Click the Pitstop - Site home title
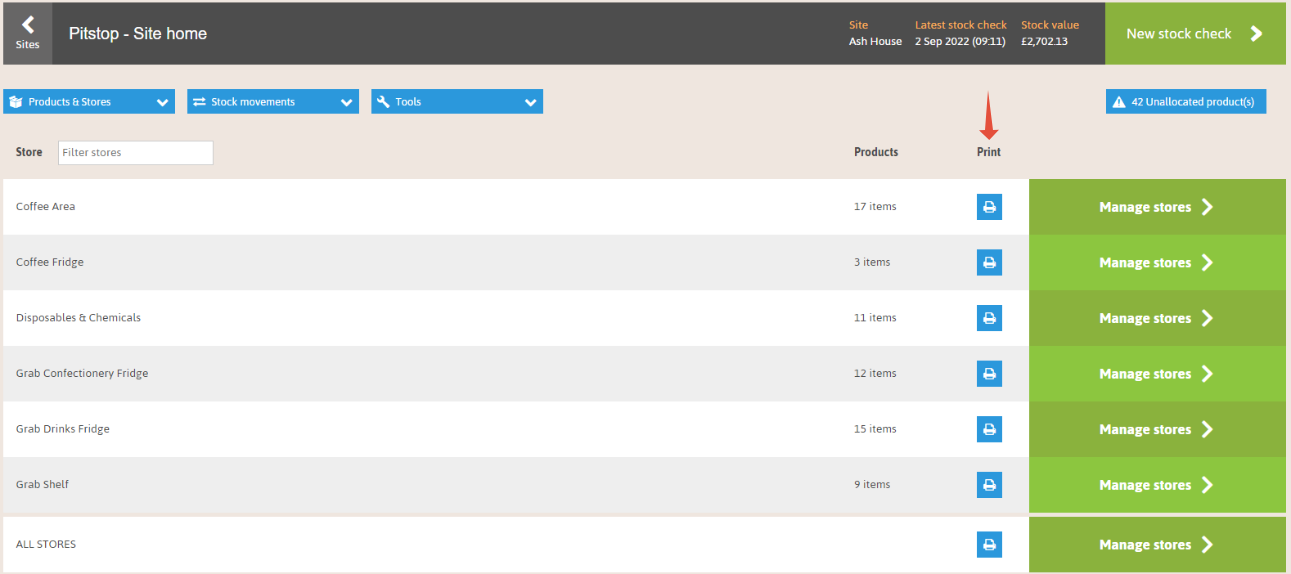 pos(138,33)
